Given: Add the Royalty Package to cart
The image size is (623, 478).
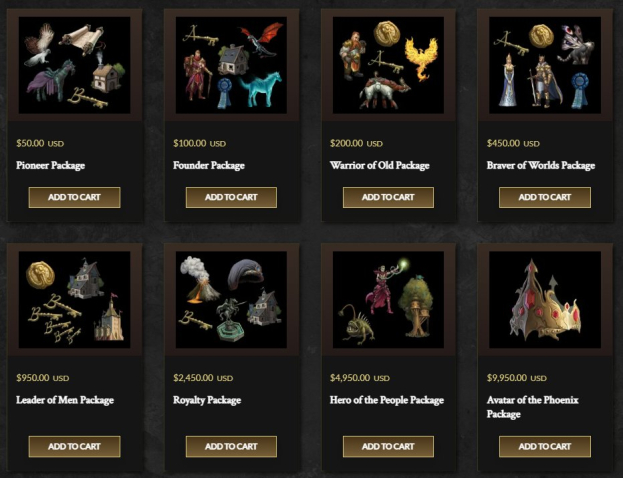Looking at the screenshot, I should (x=231, y=447).
